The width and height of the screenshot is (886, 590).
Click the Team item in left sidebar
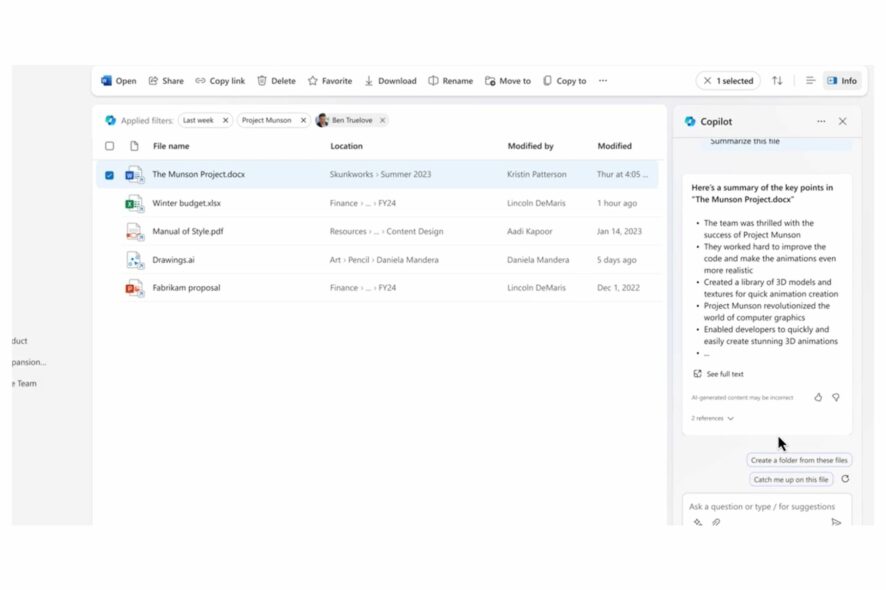[25, 384]
